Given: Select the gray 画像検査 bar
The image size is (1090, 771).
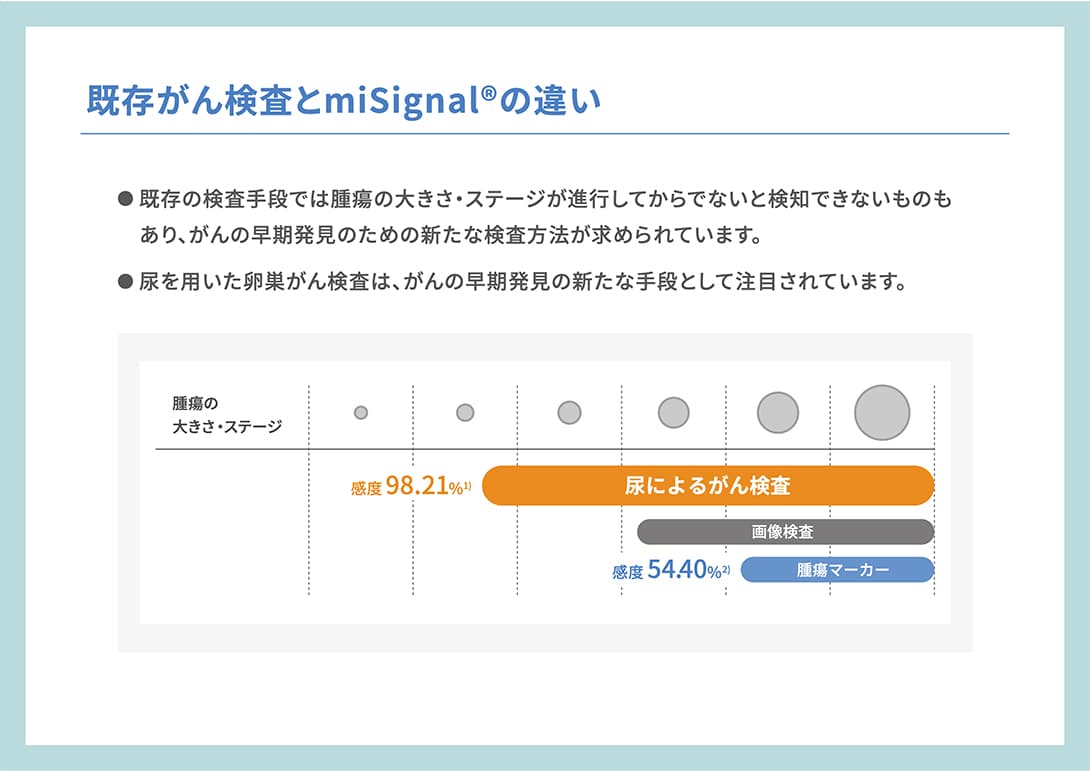Looking at the screenshot, I should click(x=785, y=532).
